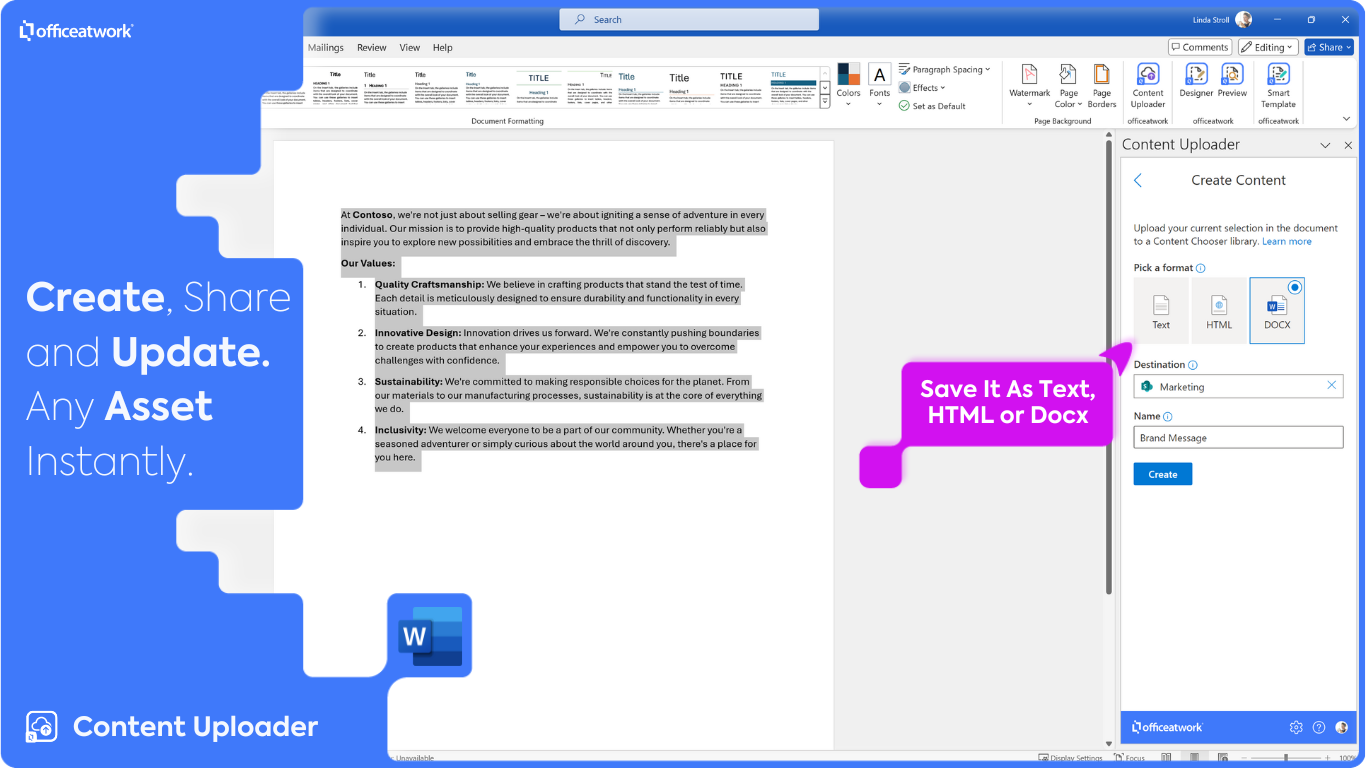Click info icon beside Name label
Viewport: 1366px width, 768px height.
pyautogui.click(x=1168, y=416)
